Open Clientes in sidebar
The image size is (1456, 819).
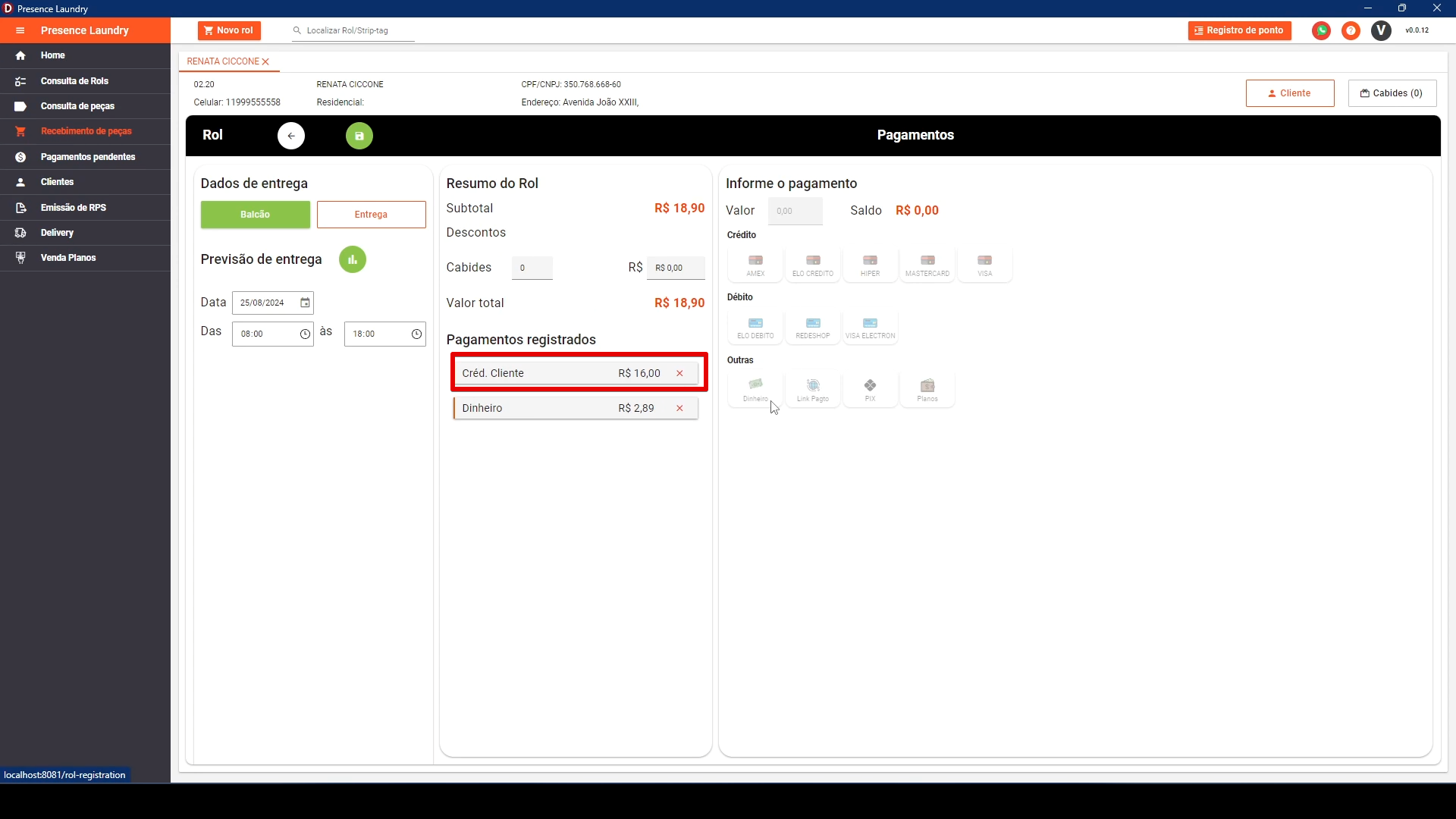point(85,182)
